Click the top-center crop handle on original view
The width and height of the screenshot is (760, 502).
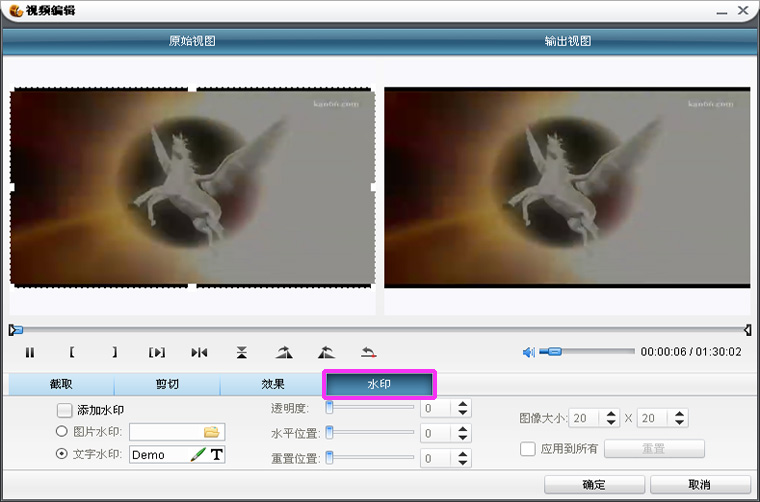pos(192,89)
